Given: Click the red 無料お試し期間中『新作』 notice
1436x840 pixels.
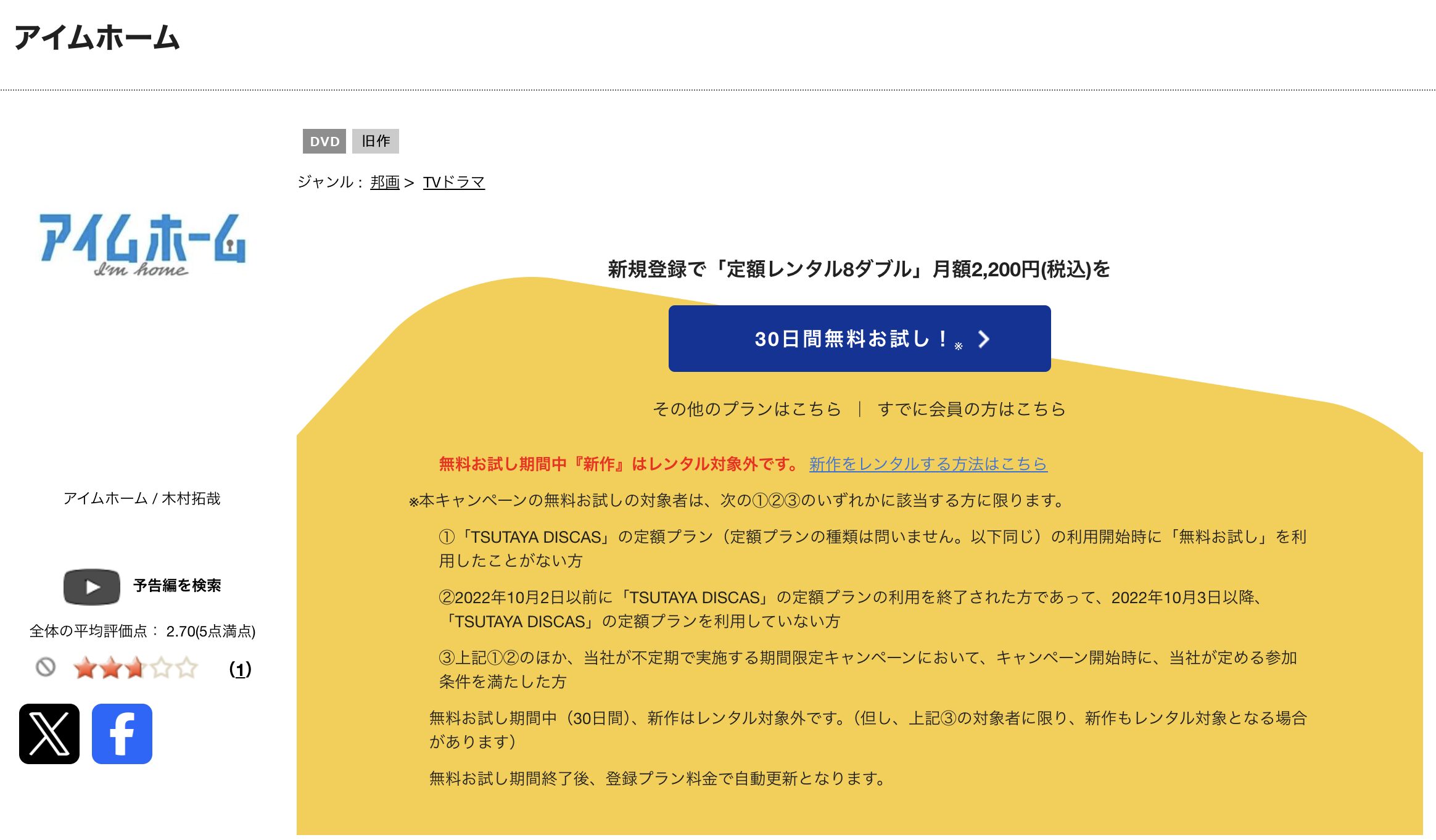Looking at the screenshot, I should pos(619,464).
